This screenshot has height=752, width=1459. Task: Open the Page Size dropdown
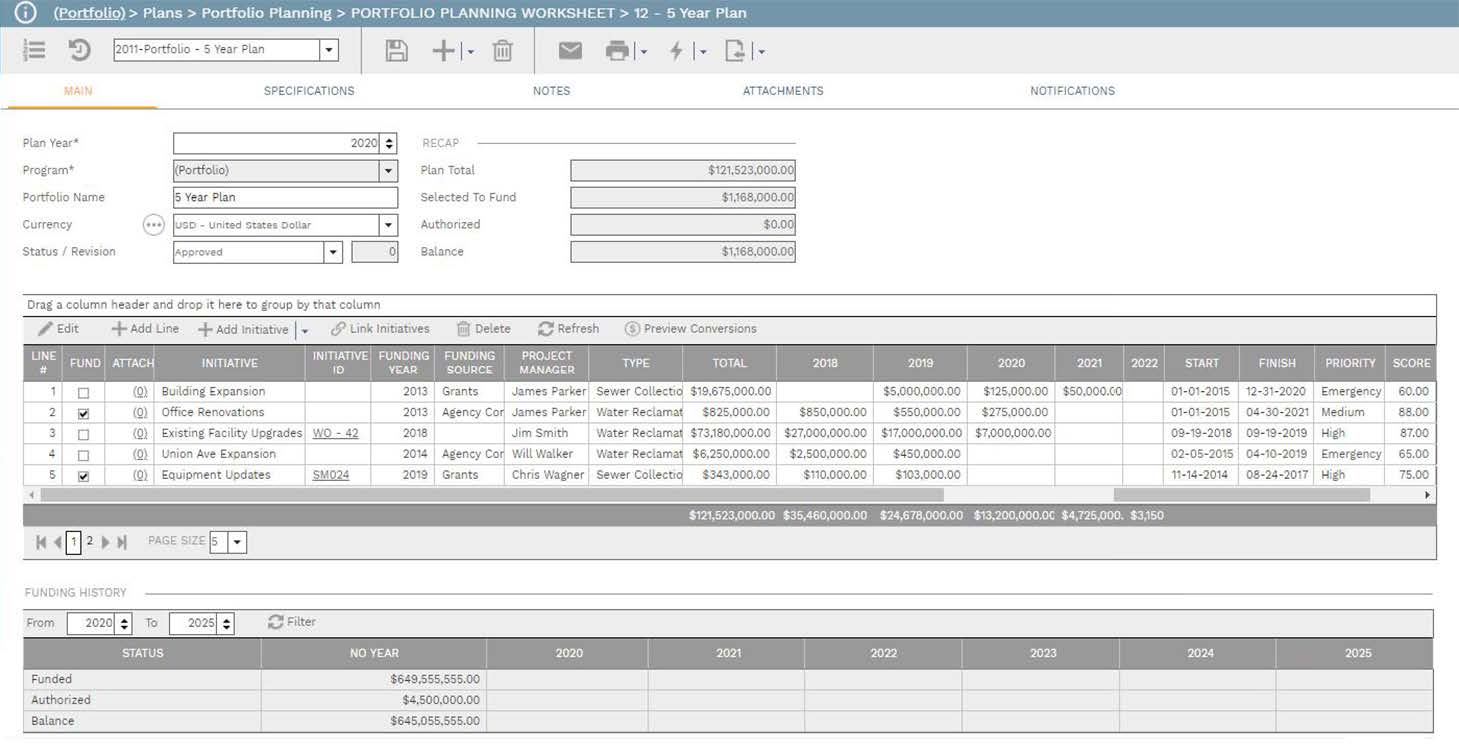(237, 542)
